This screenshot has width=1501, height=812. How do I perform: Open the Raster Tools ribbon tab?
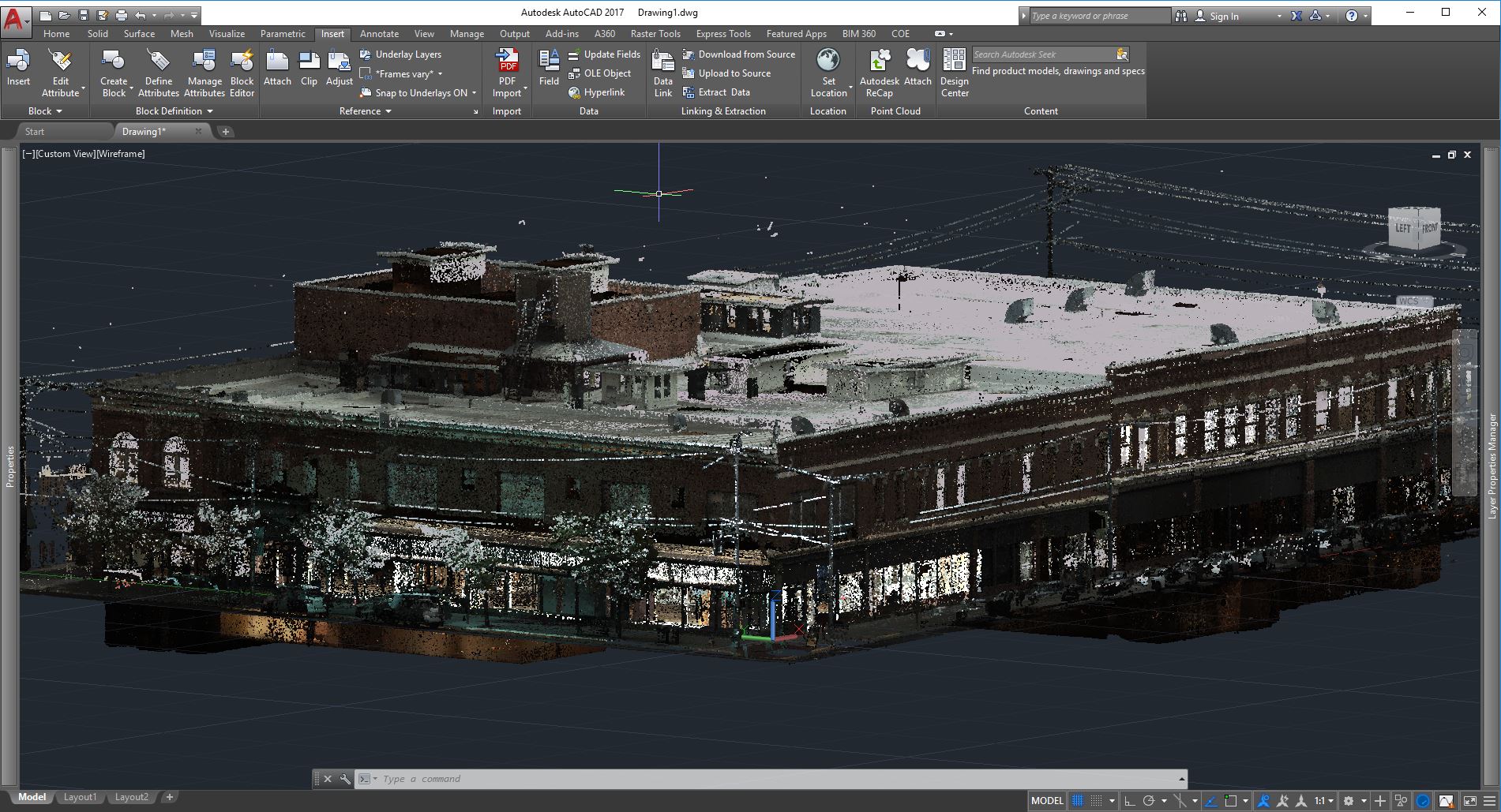tap(655, 34)
